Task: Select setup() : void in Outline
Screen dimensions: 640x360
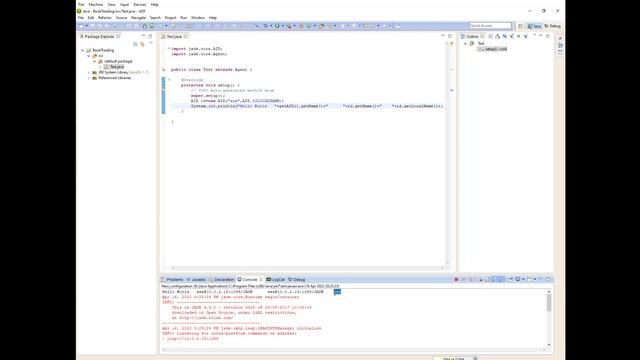Action: [493, 49]
